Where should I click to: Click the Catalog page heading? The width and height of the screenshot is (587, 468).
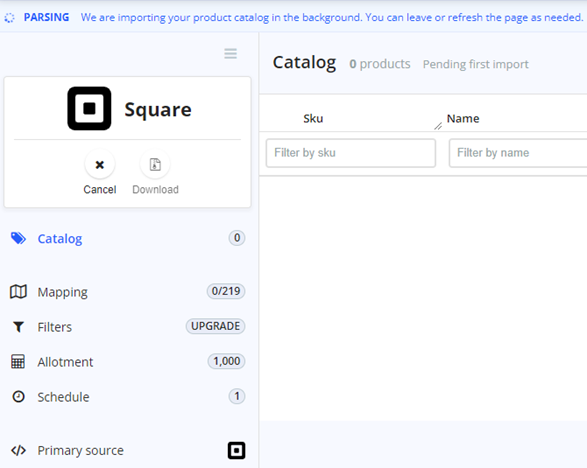click(x=304, y=63)
